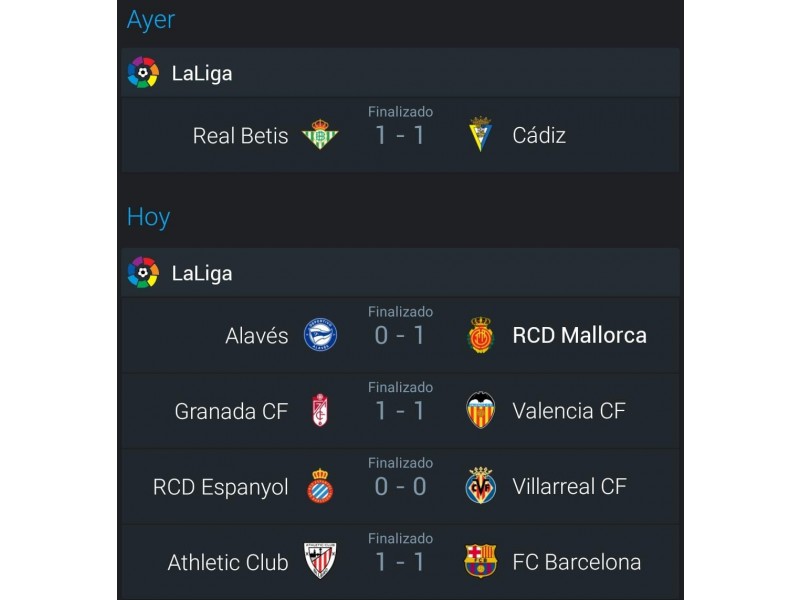Open the Espanyol 0-0 Villarreal score
The height and width of the screenshot is (600, 800).
tap(400, 487)
